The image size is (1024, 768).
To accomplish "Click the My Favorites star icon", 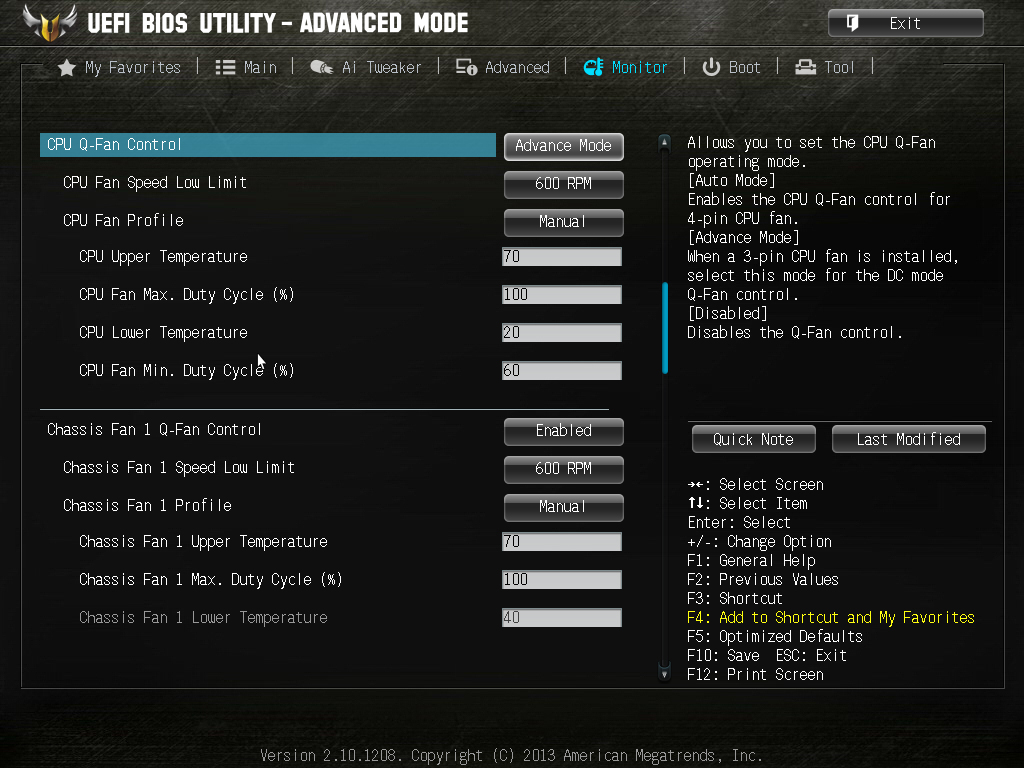I will (67, 68).
